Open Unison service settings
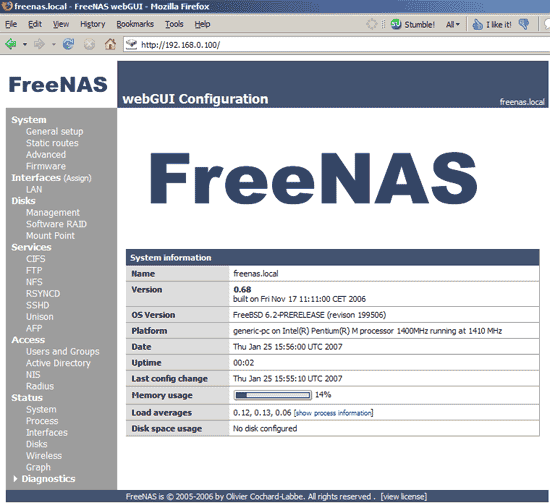Viewport: 550px width, 503px height. (x=40, y=317)
